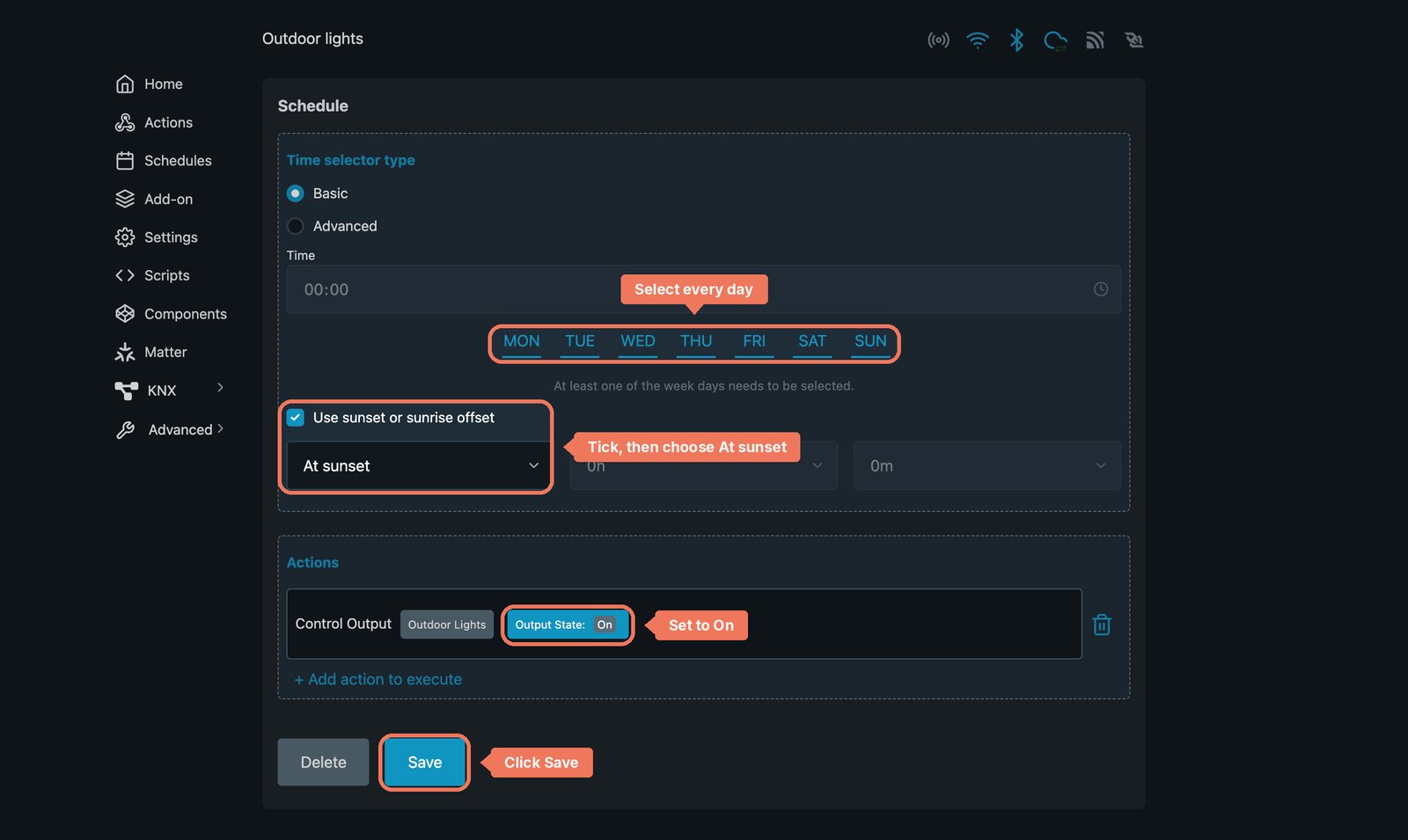Image resolution: width=1408 pixels, height=840 pixels.
Task: Toggle the WED day selector
Action: coord(638,342)
